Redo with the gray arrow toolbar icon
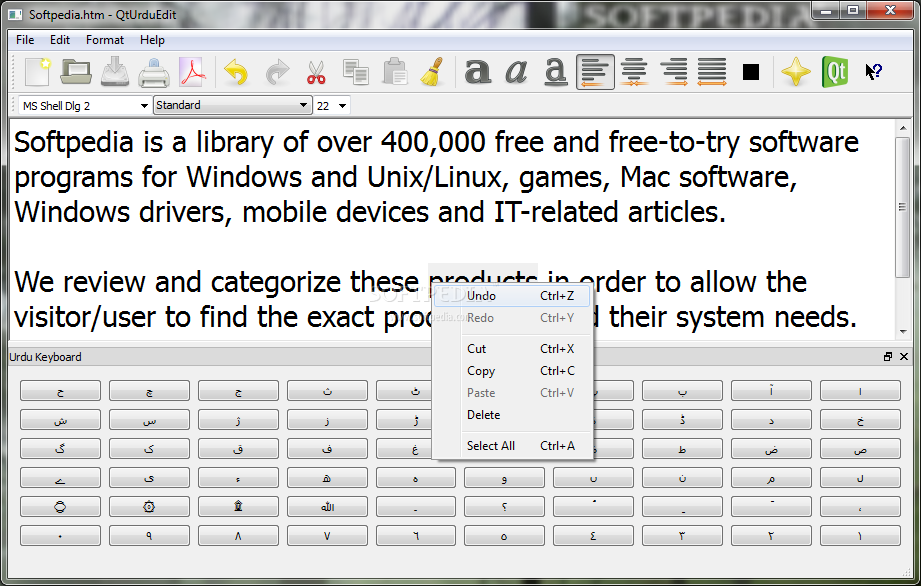 (x=277, y=72)
